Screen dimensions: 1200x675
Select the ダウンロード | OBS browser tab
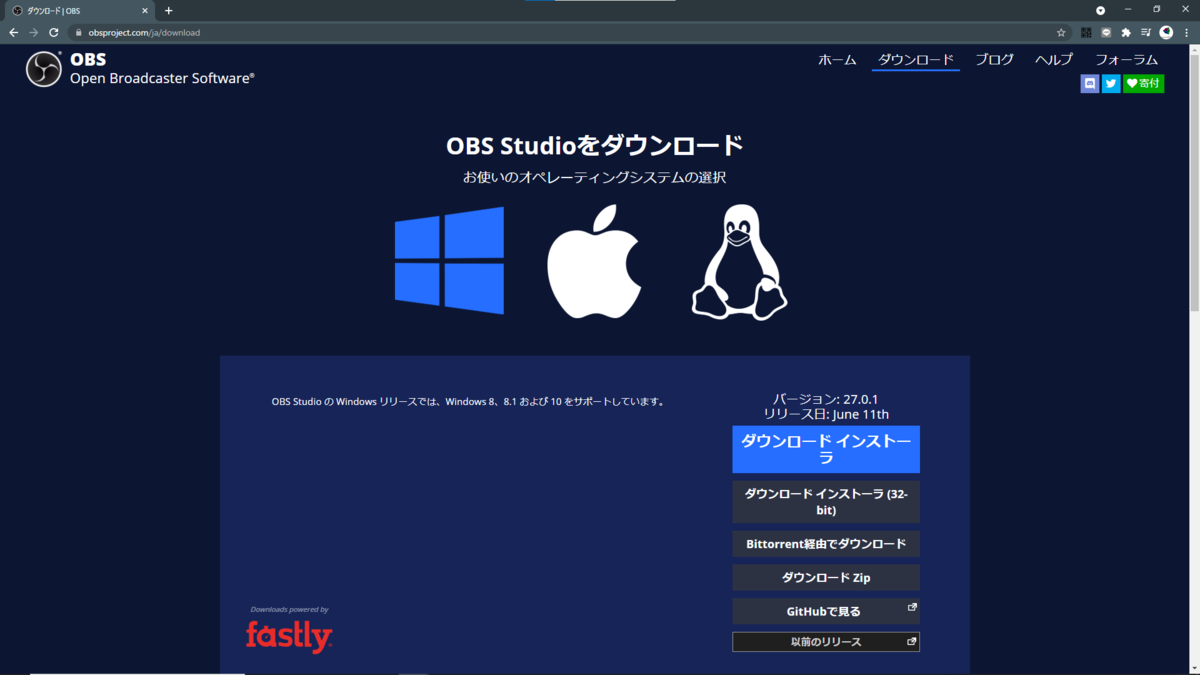pyautogui.click(x=79, y=11)
